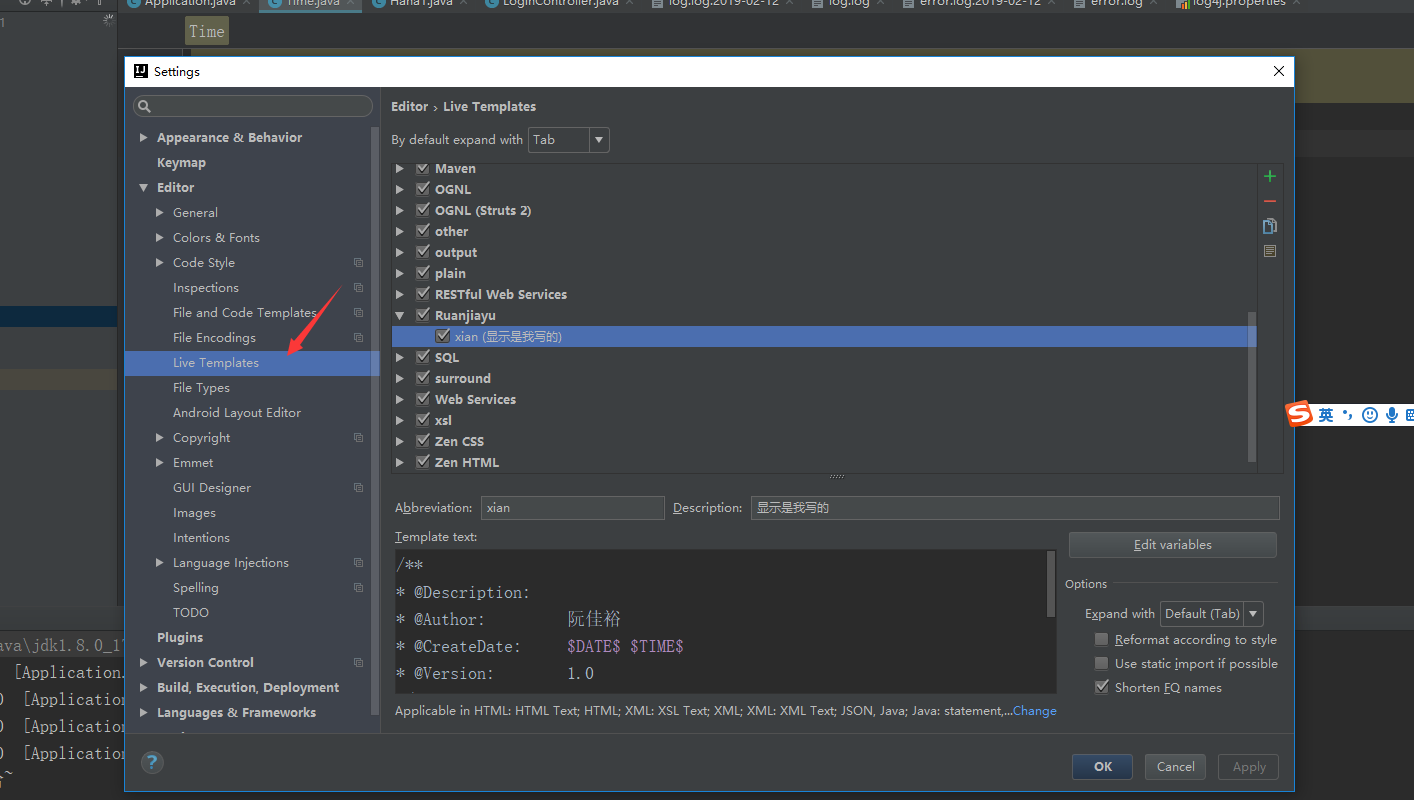Image resolution: width=1414 pixels, height=800 pixels.
Task: Focus the Description input field
Action: [x=1015, y=508]
